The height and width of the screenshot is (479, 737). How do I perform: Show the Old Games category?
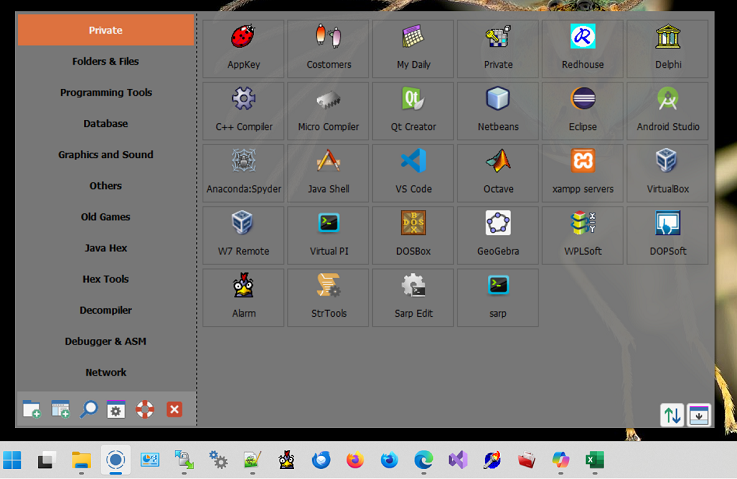point(106,217)
